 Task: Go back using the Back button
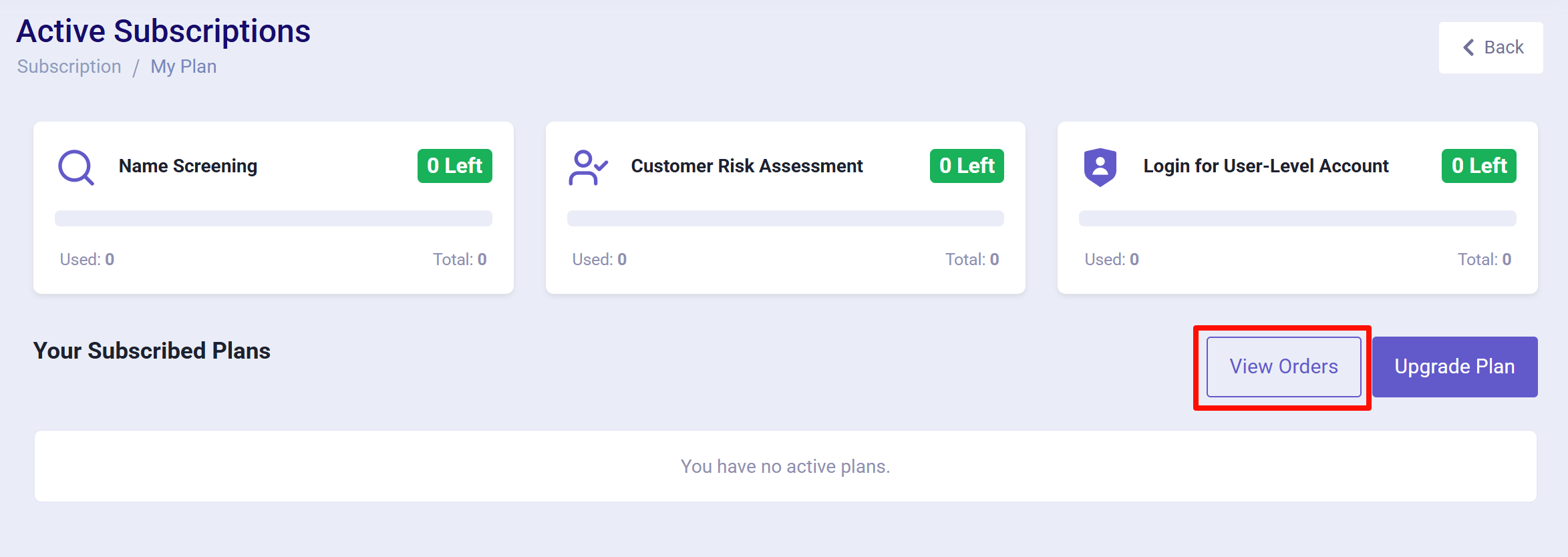[x=1491, y=47]
